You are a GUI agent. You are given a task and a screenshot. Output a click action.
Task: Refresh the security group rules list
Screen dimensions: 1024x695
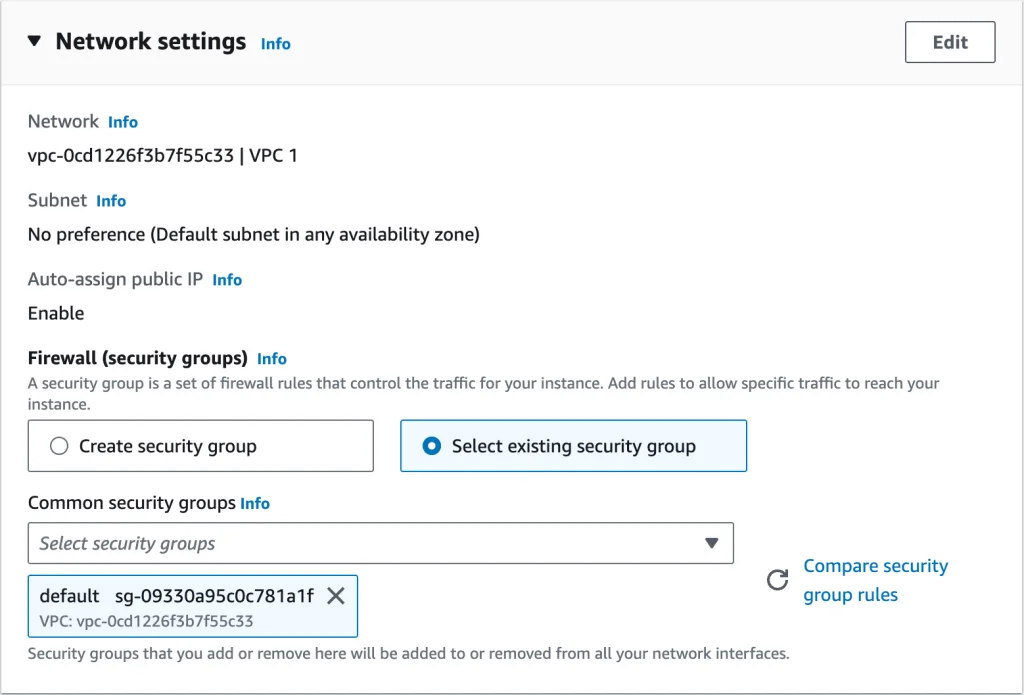point(777,580)
